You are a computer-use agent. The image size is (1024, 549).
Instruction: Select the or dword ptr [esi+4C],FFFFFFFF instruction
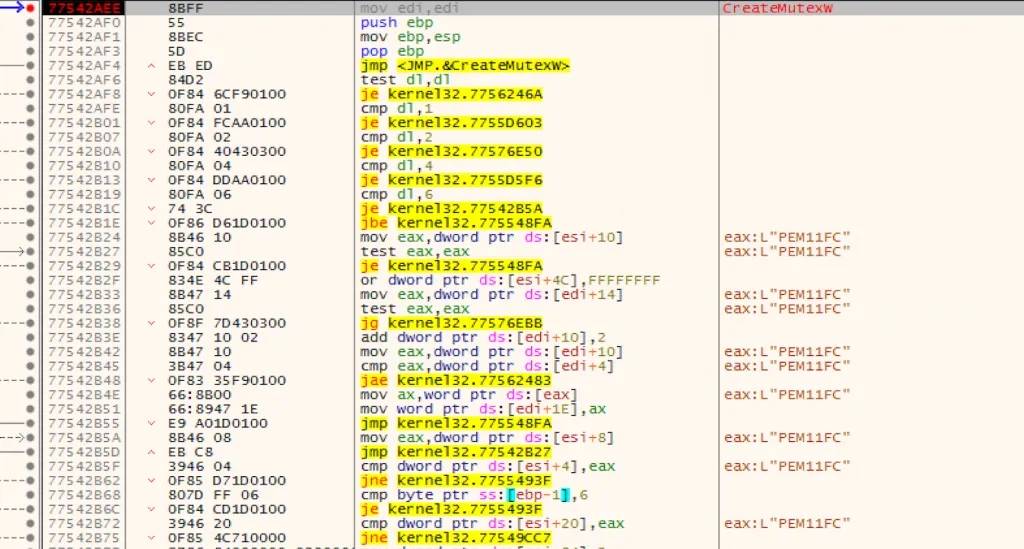pos(509,280)
